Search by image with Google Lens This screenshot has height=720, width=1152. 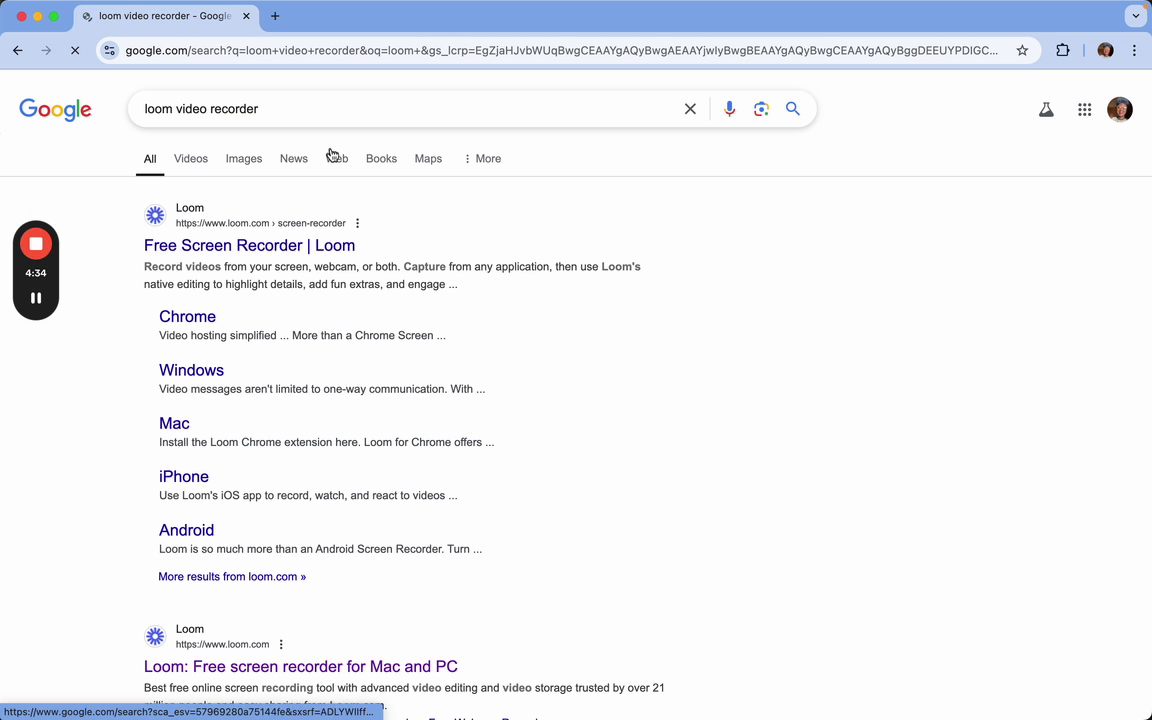[761, 109]
